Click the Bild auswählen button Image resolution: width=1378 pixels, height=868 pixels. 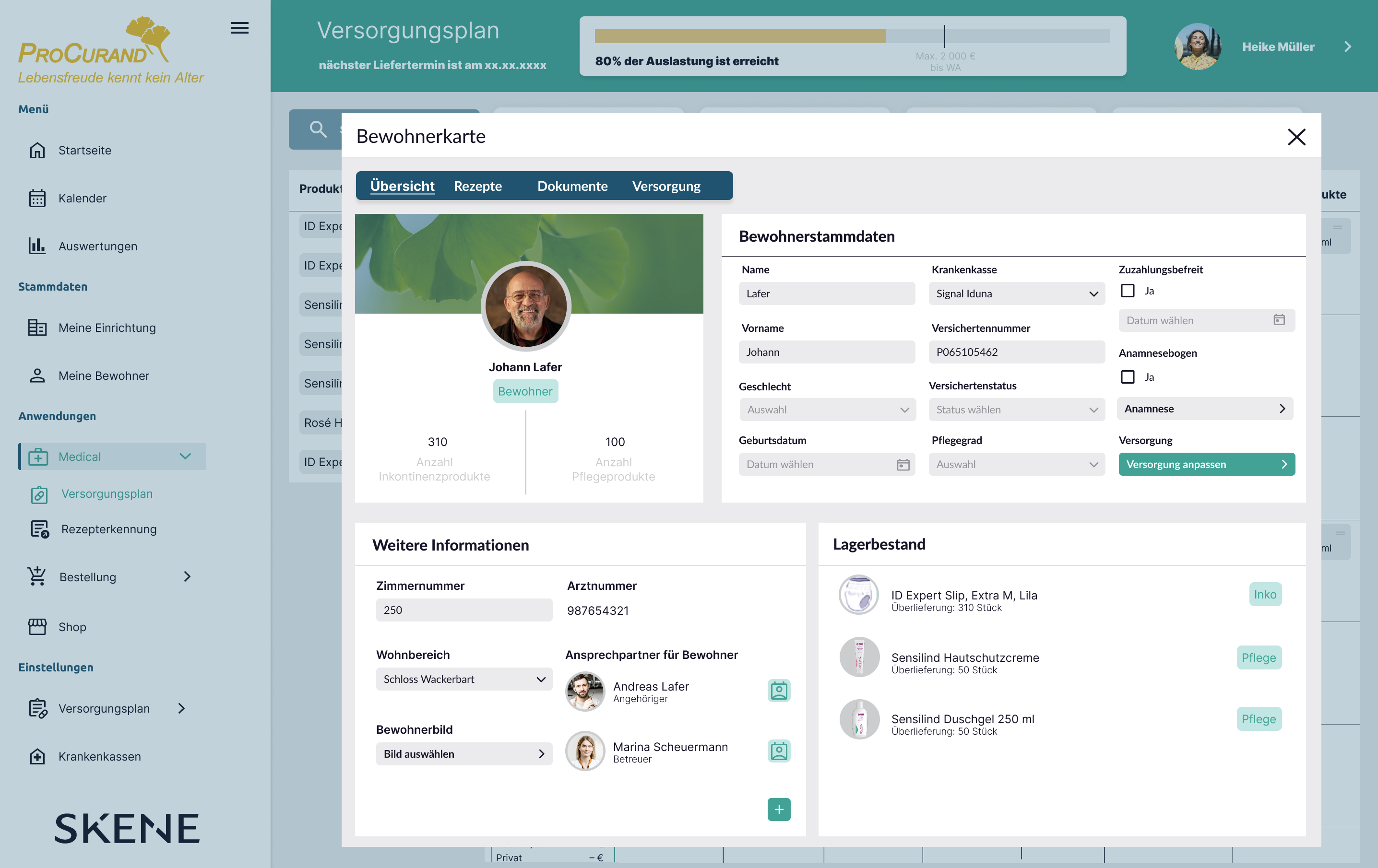[463, 754]
